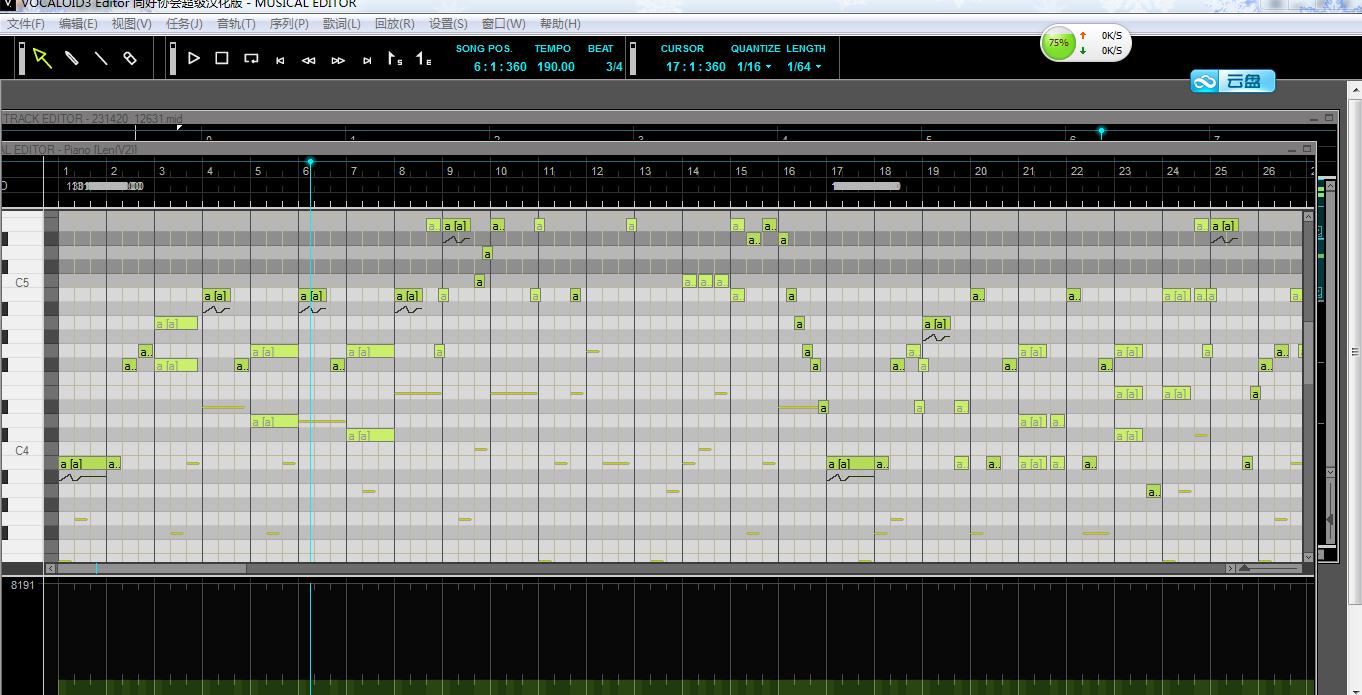
Task: Click the fast forward button
Action: coord(338,60)
